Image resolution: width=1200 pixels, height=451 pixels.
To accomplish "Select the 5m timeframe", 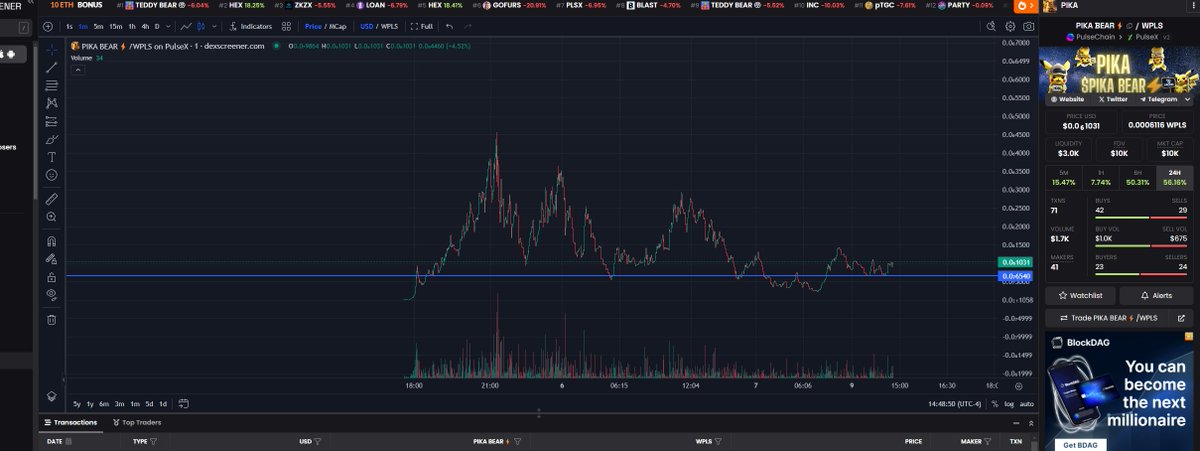I will click(x=98, y=26).
